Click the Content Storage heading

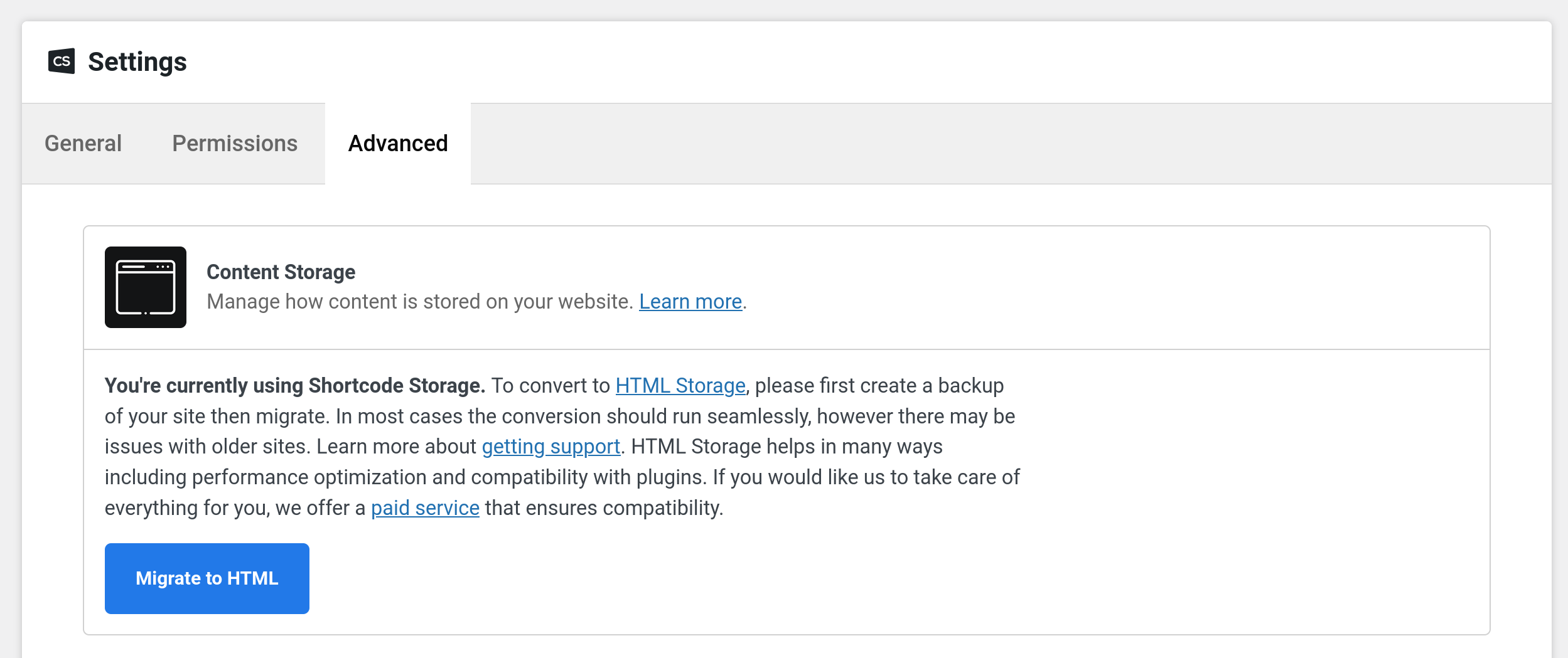(x=281, y=272)
